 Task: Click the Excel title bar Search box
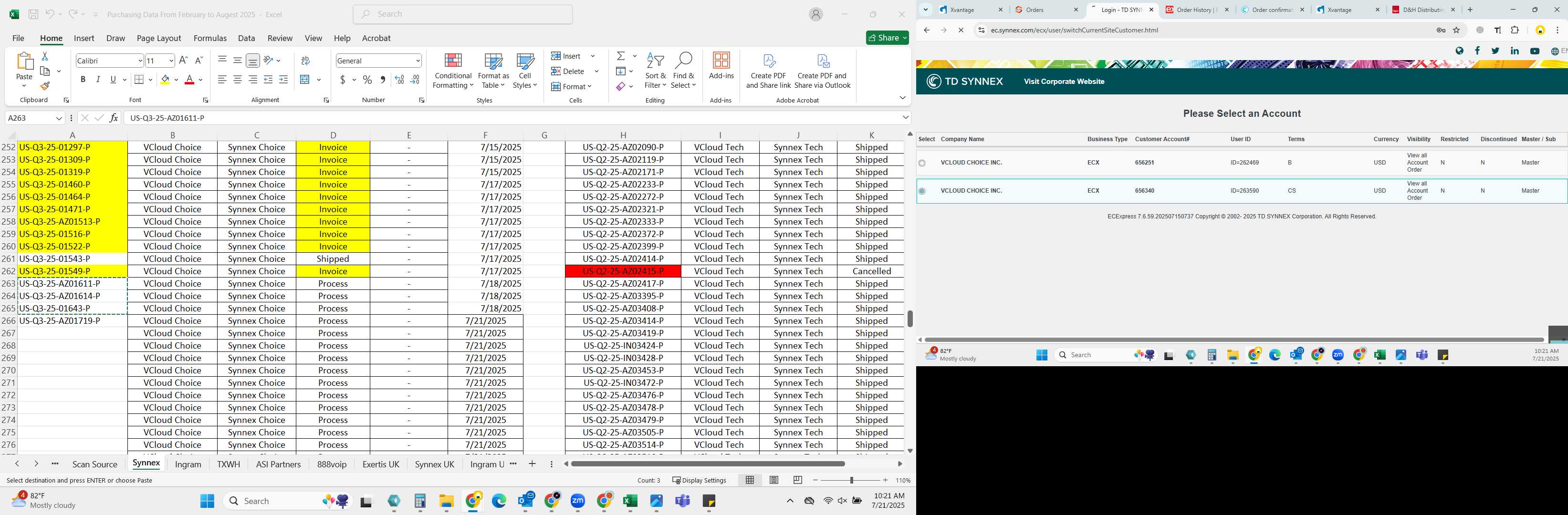pos(462,14)
